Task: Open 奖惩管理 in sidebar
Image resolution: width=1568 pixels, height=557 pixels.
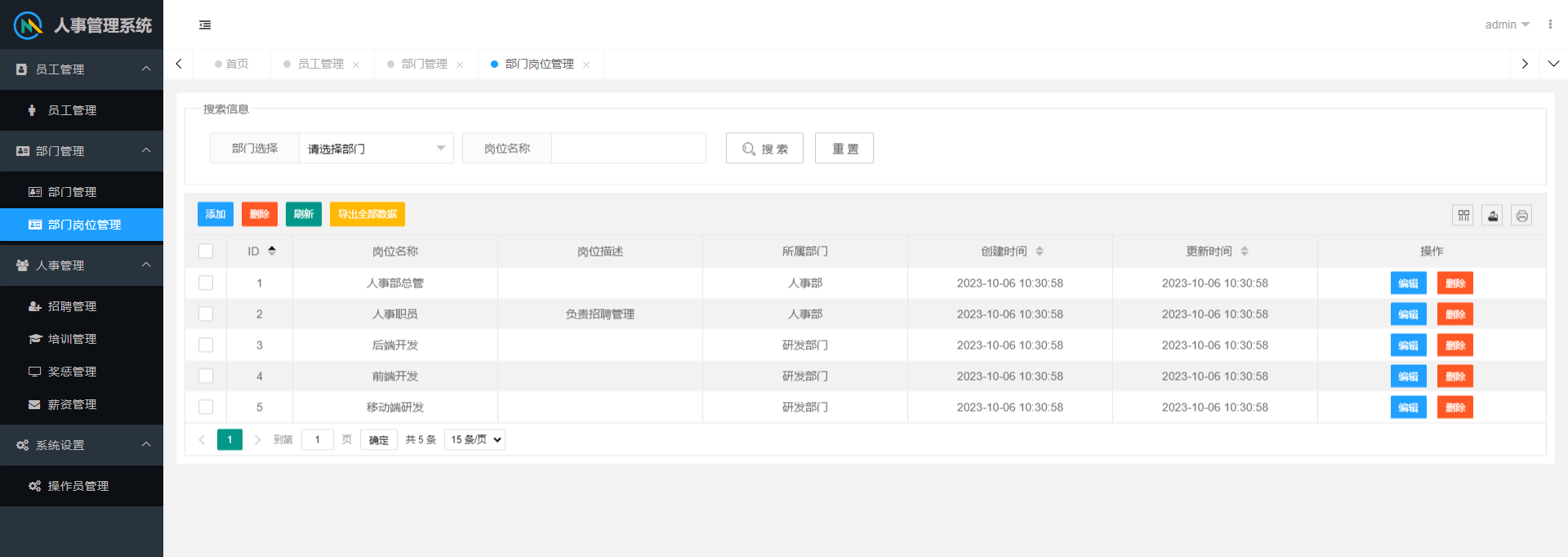Action: (82, 372)
